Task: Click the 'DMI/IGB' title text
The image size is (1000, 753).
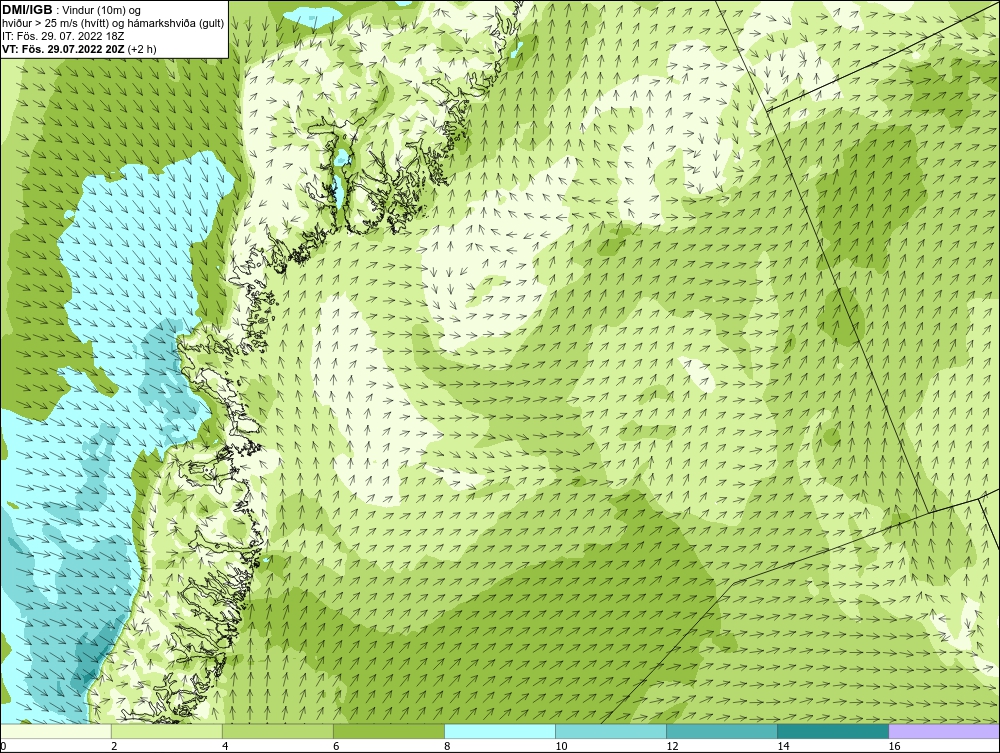Action: click(27, 10)
